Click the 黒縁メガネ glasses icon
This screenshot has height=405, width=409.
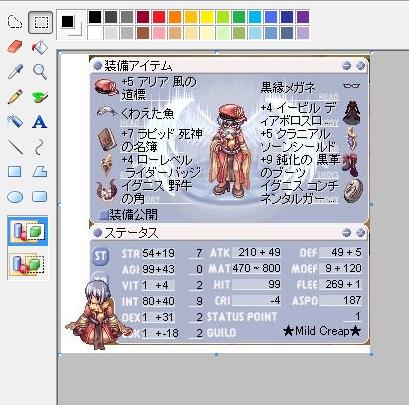(352, 86)
